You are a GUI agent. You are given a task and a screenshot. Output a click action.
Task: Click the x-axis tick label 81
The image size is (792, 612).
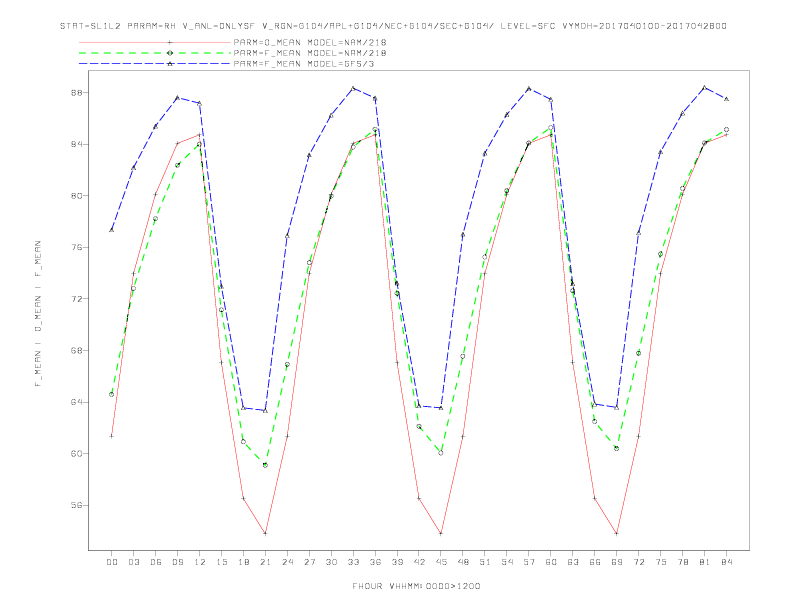(705, 562)
